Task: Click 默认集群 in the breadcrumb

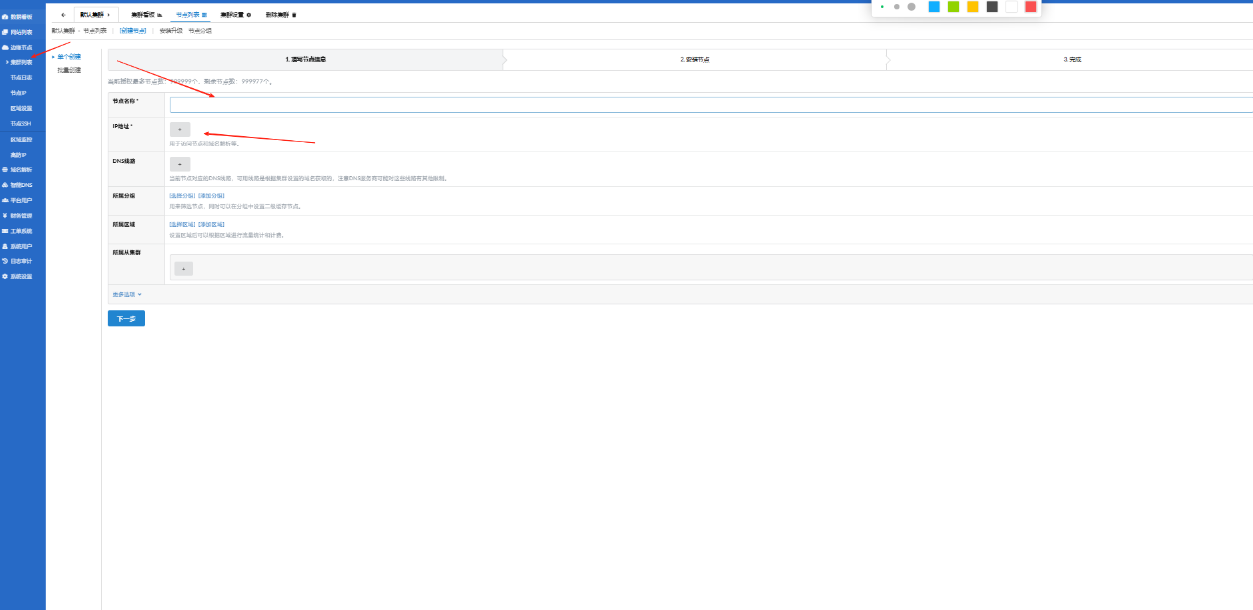Action: 63,31
